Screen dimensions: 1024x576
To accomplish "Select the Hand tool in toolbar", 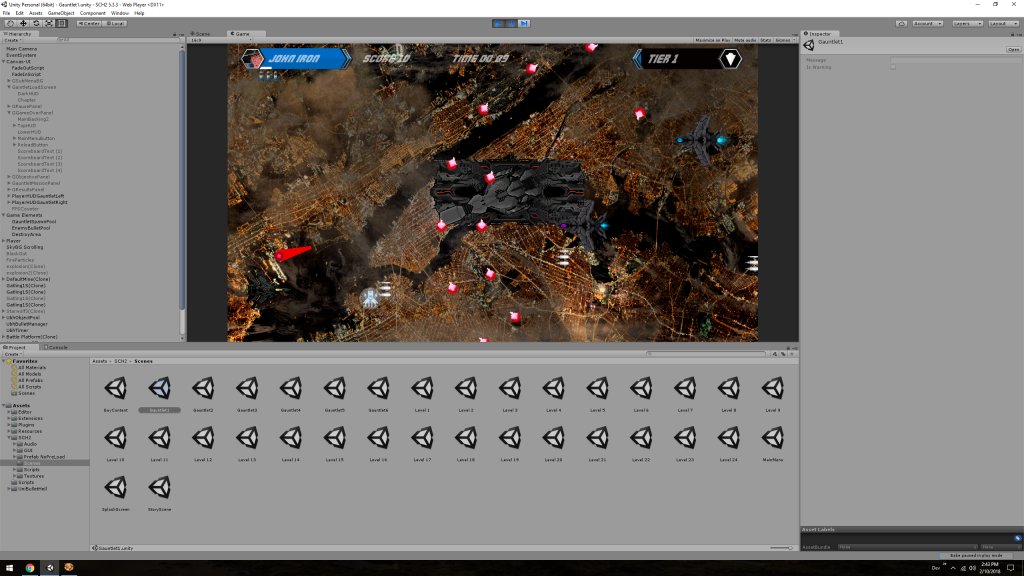I will point(10,22).
